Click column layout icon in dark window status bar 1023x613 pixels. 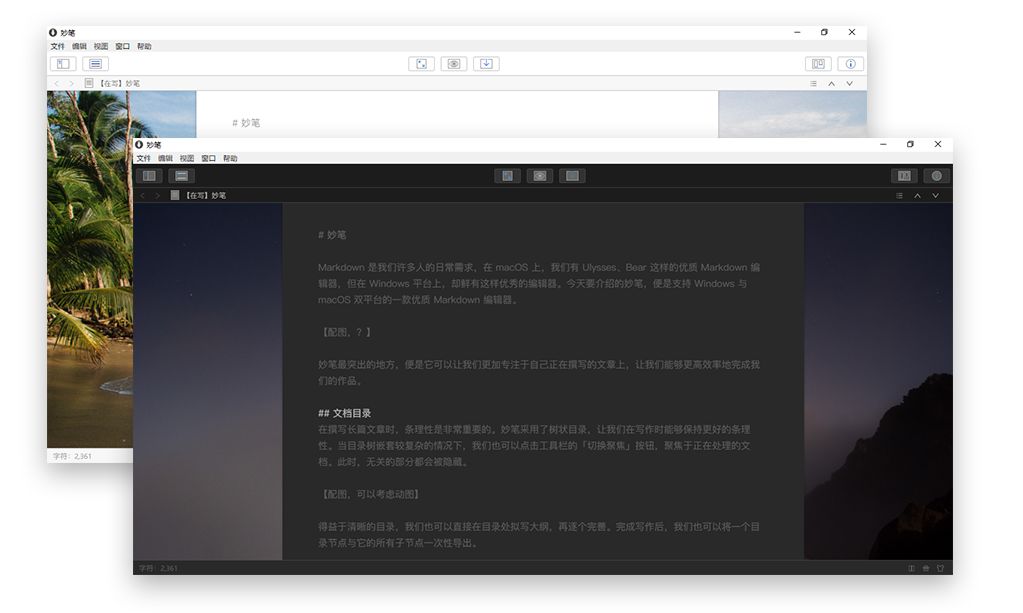click(x=911, y=569)
